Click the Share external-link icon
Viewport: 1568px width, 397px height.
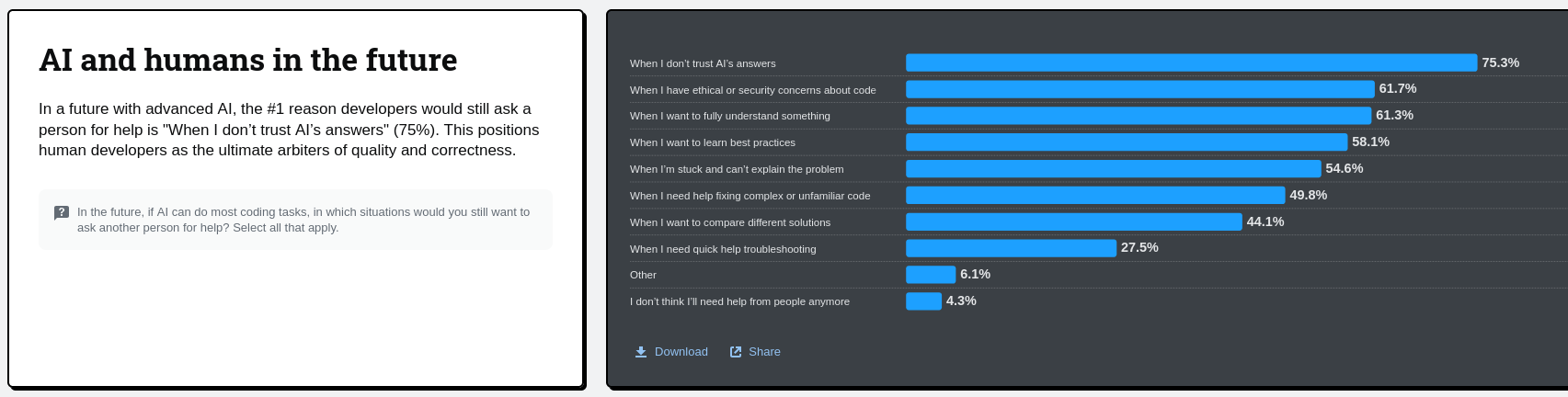pos(736,352)
